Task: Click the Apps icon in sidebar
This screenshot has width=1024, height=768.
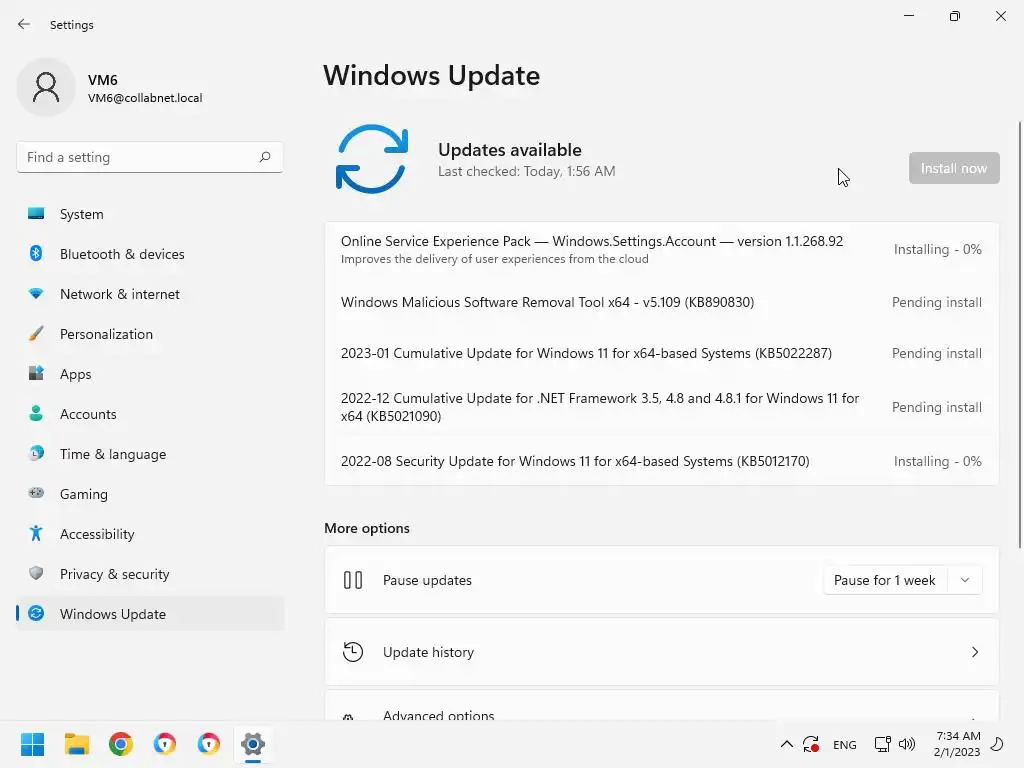Action: tap(36, 374)
